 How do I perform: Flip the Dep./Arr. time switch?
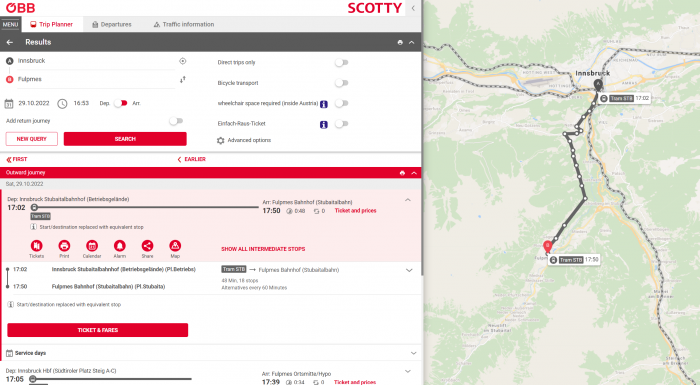pyautogui.click(x=121, y=103)
